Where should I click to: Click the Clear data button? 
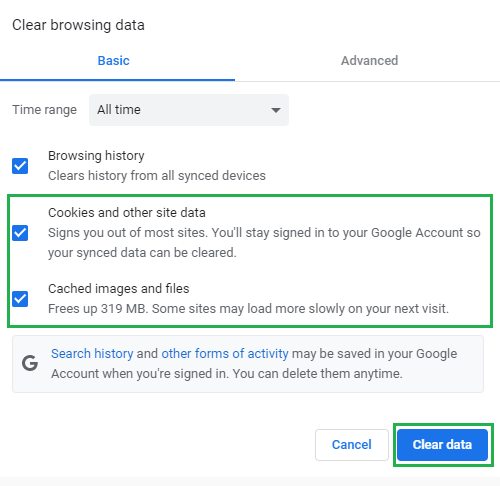[442, 445]
